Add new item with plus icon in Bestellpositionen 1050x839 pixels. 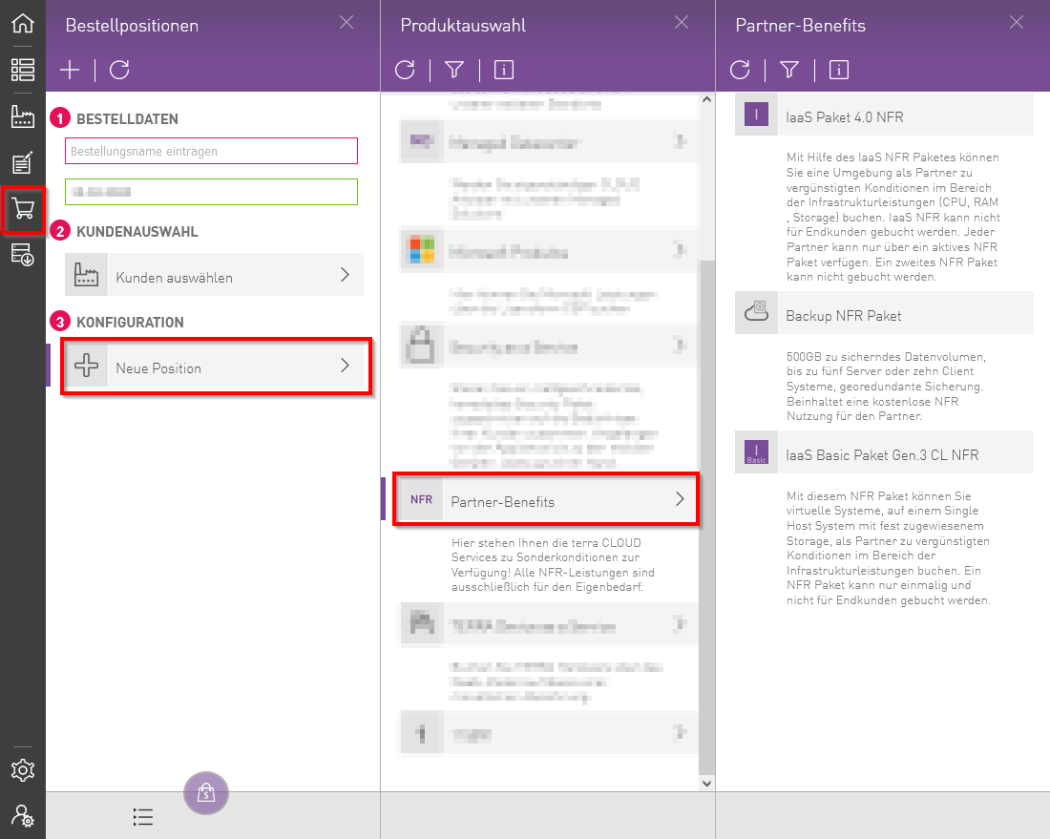70,69
